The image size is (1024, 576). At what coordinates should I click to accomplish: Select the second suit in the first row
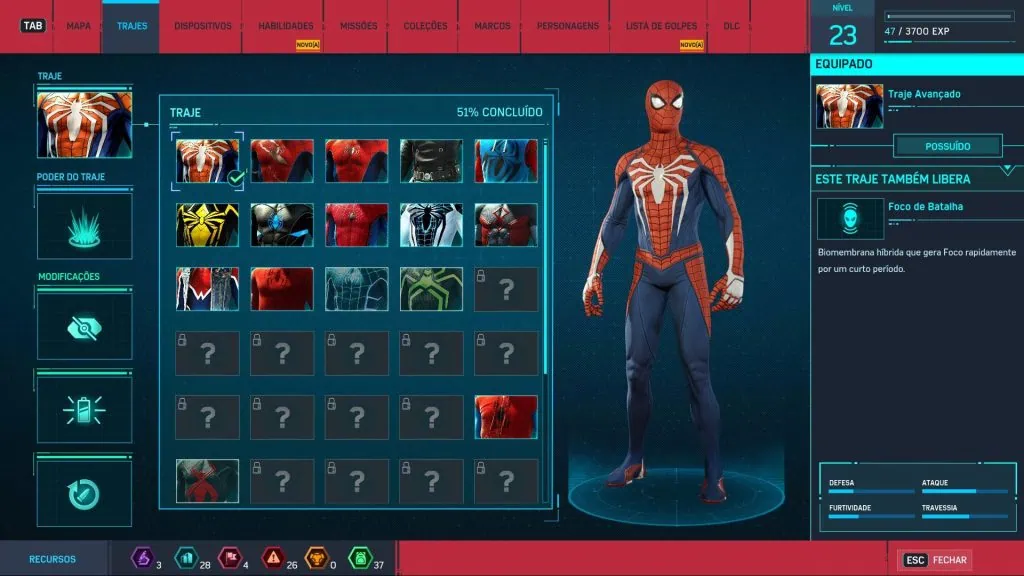(282, 161)
